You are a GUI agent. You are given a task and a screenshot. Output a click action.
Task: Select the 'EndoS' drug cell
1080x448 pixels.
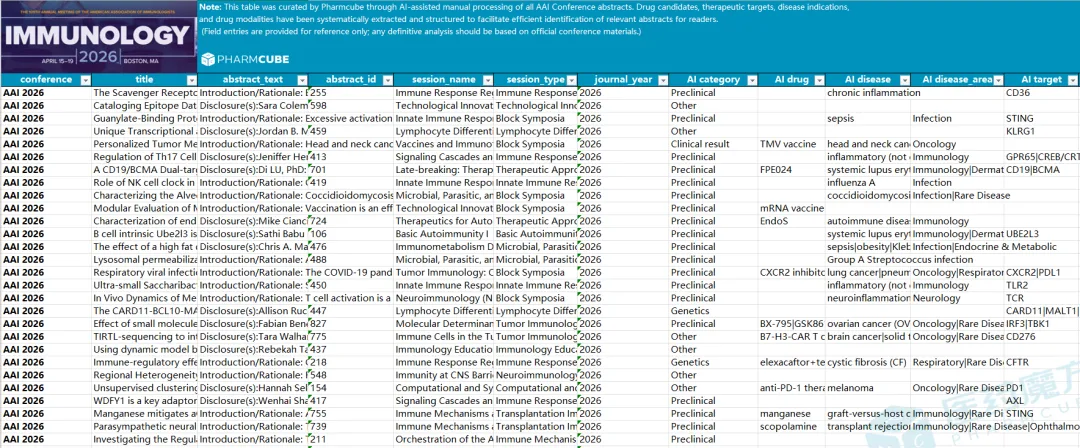(x=791, y=221)
